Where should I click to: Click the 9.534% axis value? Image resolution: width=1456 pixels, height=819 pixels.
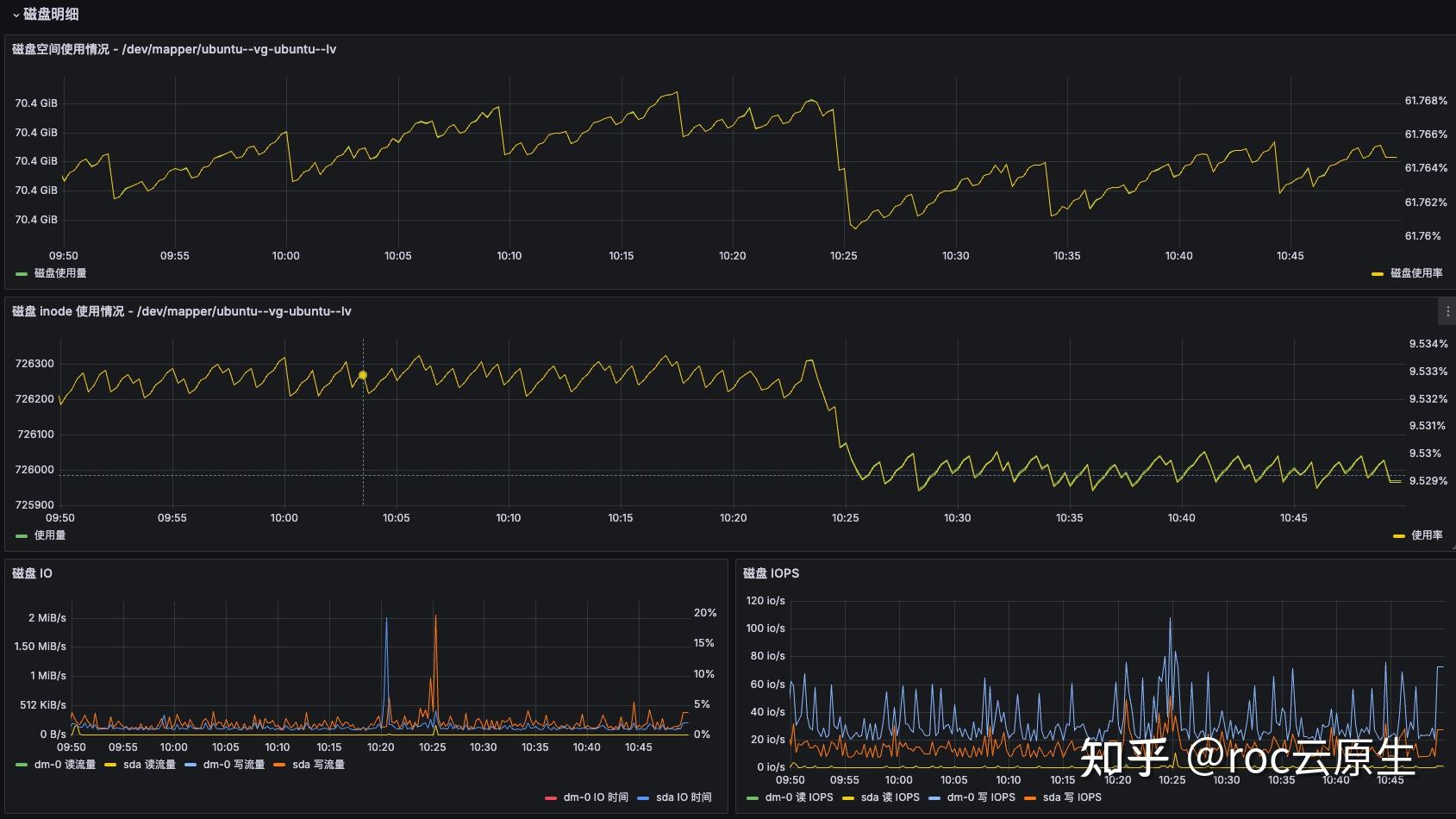(1428, 344)
